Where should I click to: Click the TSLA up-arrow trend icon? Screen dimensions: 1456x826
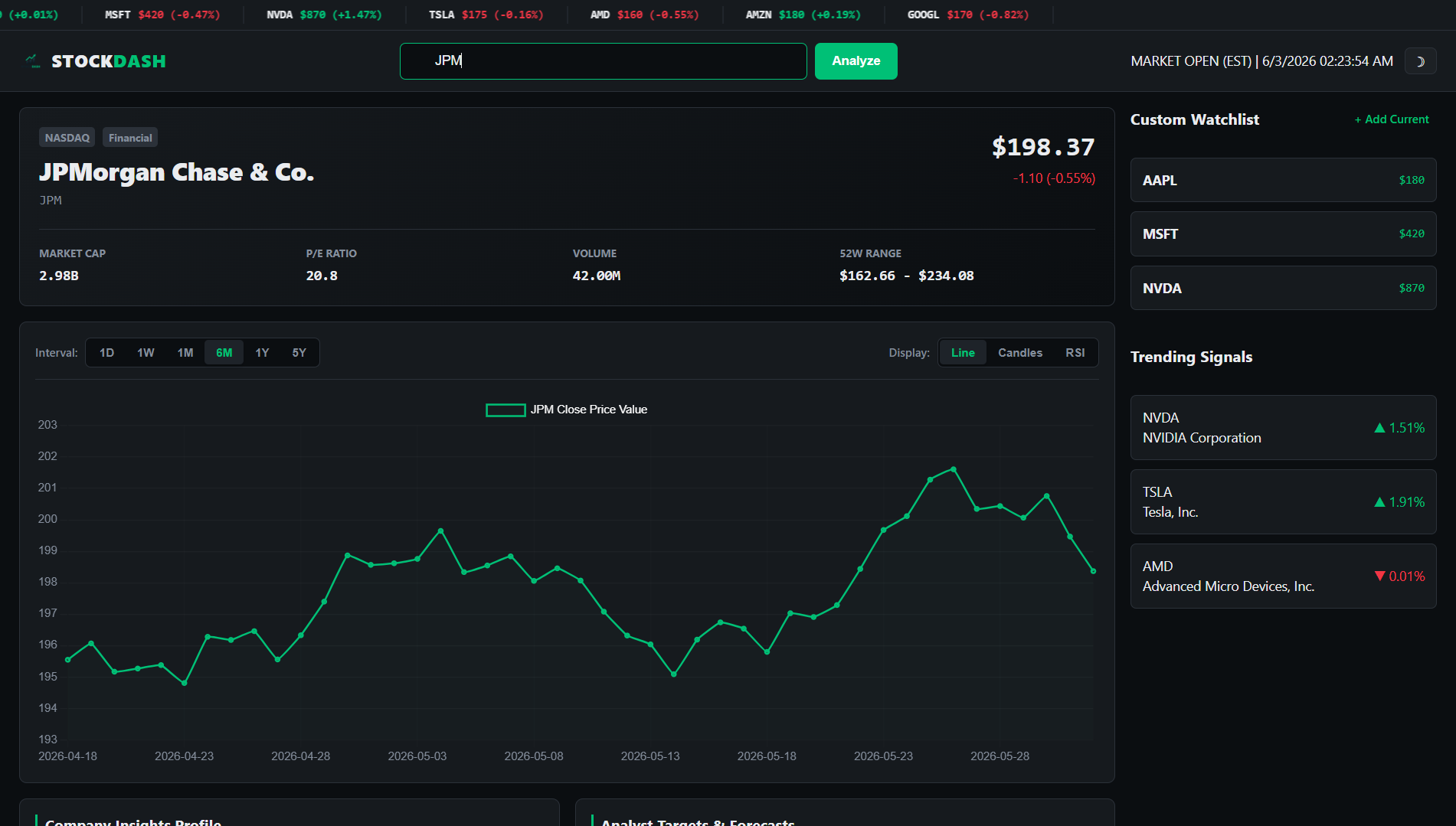coord(1379,502)
